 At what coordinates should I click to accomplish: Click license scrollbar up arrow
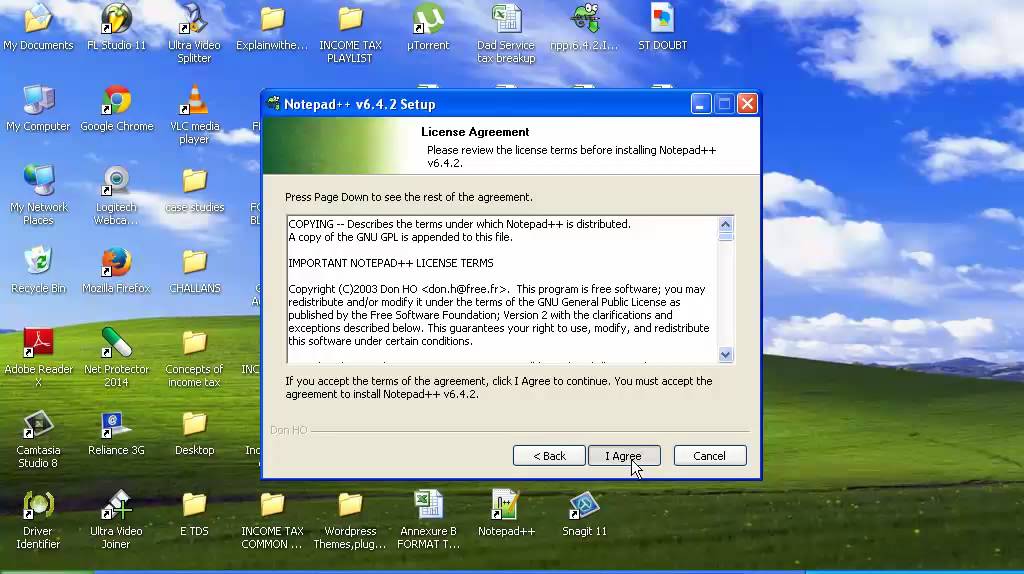[725, 224]
